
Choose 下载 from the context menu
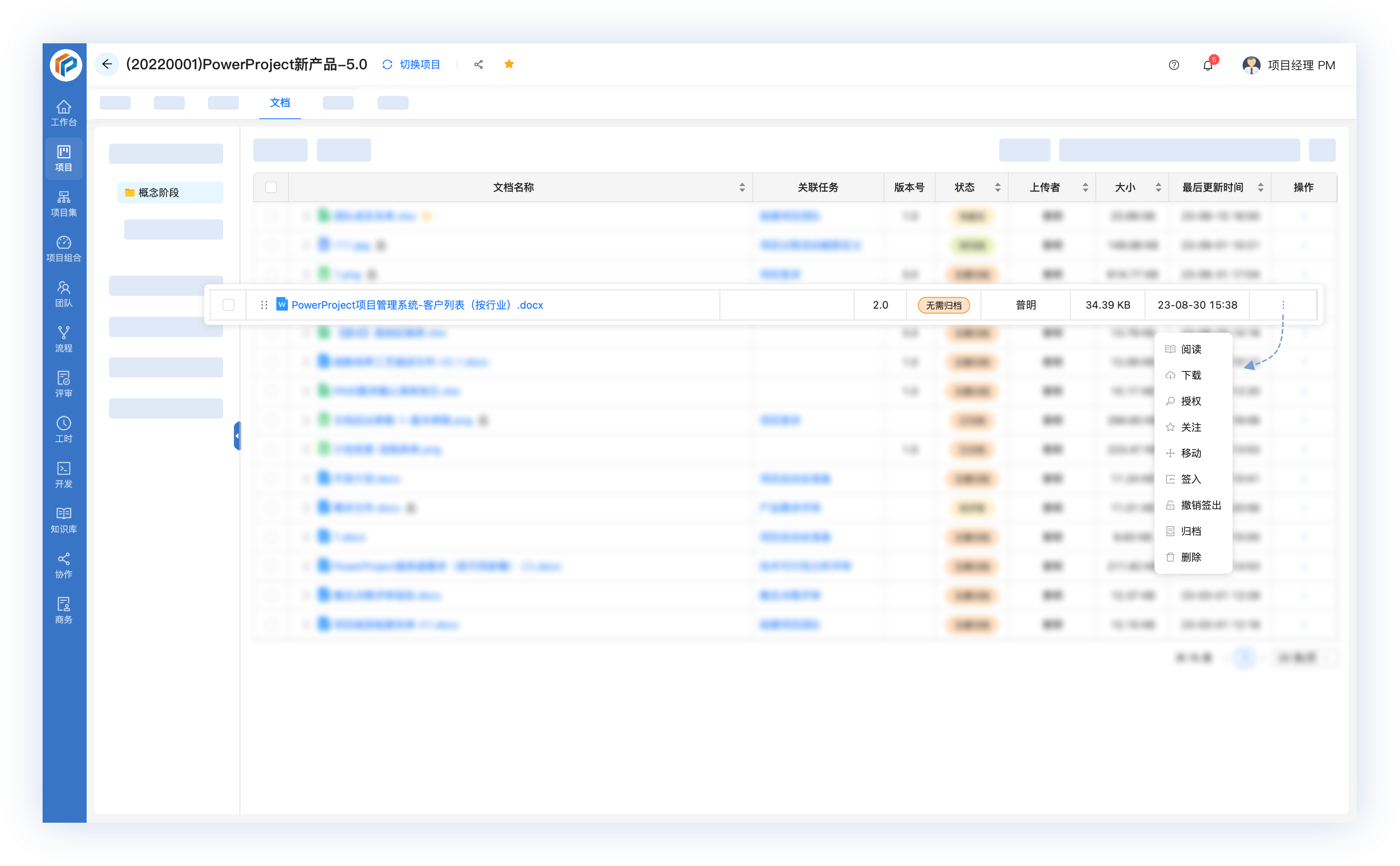tap(1193, 375)
